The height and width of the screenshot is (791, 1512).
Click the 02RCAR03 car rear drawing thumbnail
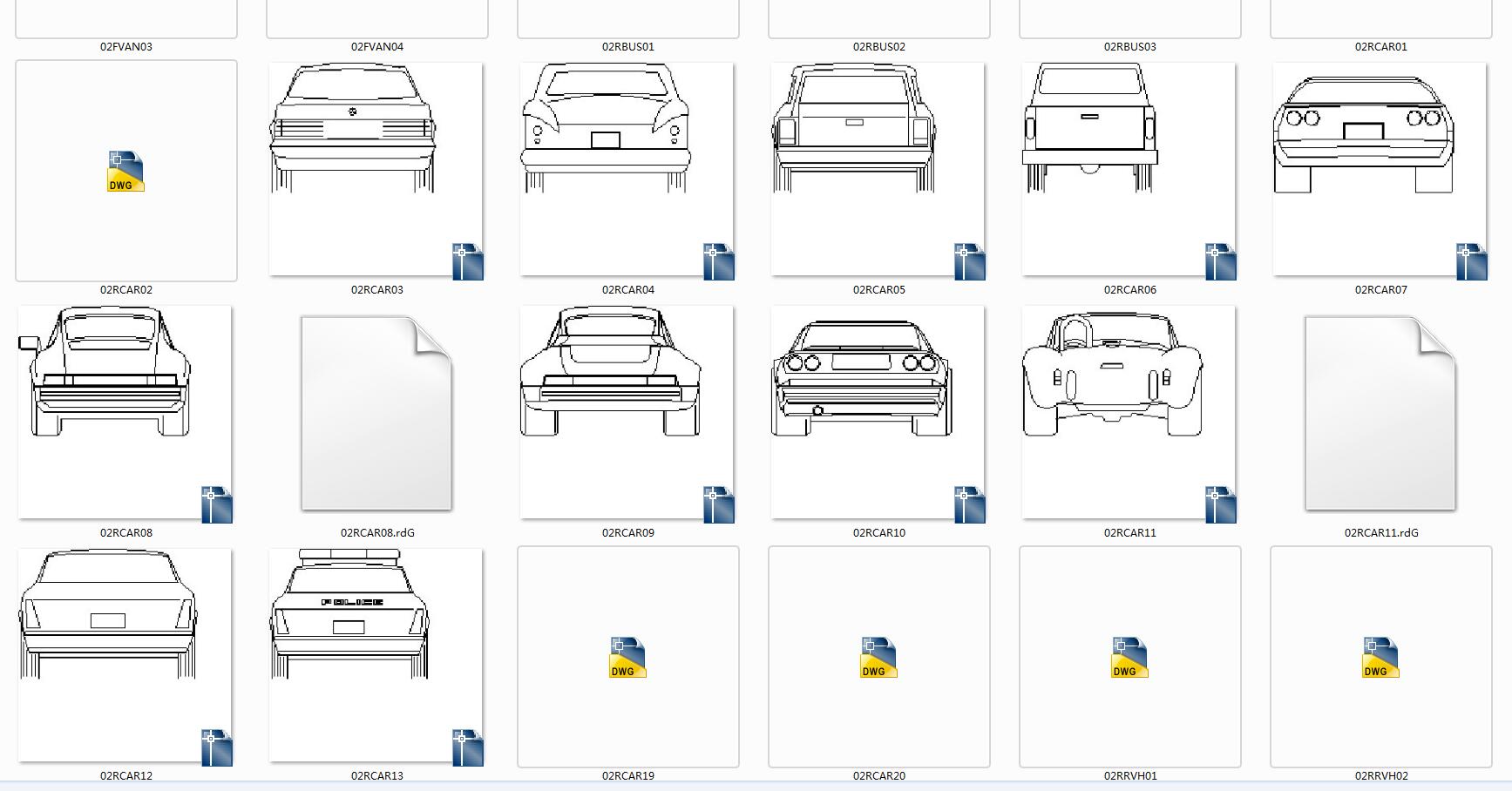coord(376,169)
